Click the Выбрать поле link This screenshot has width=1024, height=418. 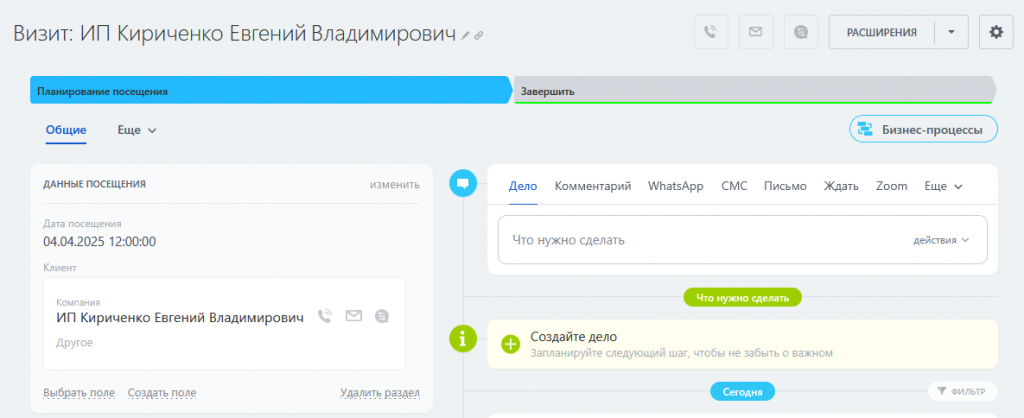[79, 393]
